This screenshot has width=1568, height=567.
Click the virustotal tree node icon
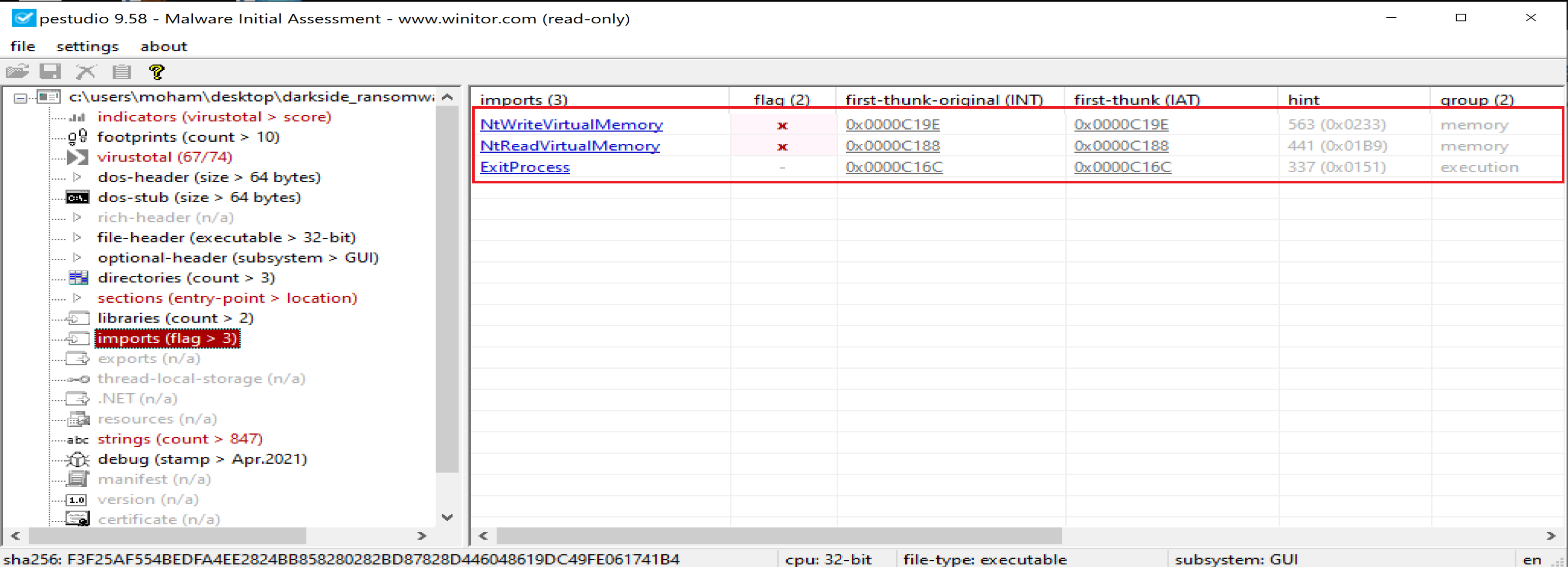point(77,157)
